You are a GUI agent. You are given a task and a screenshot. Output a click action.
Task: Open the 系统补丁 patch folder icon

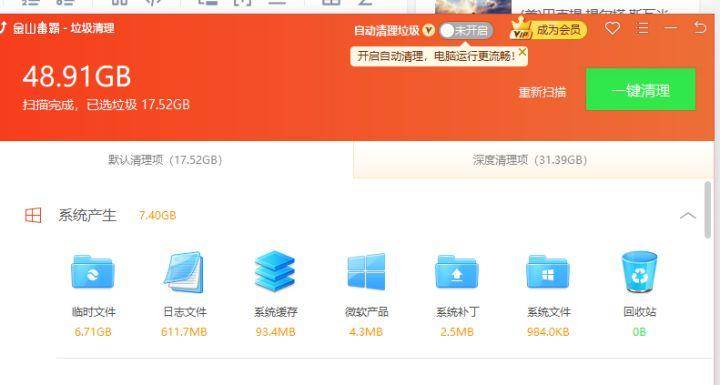pos(457,272)
